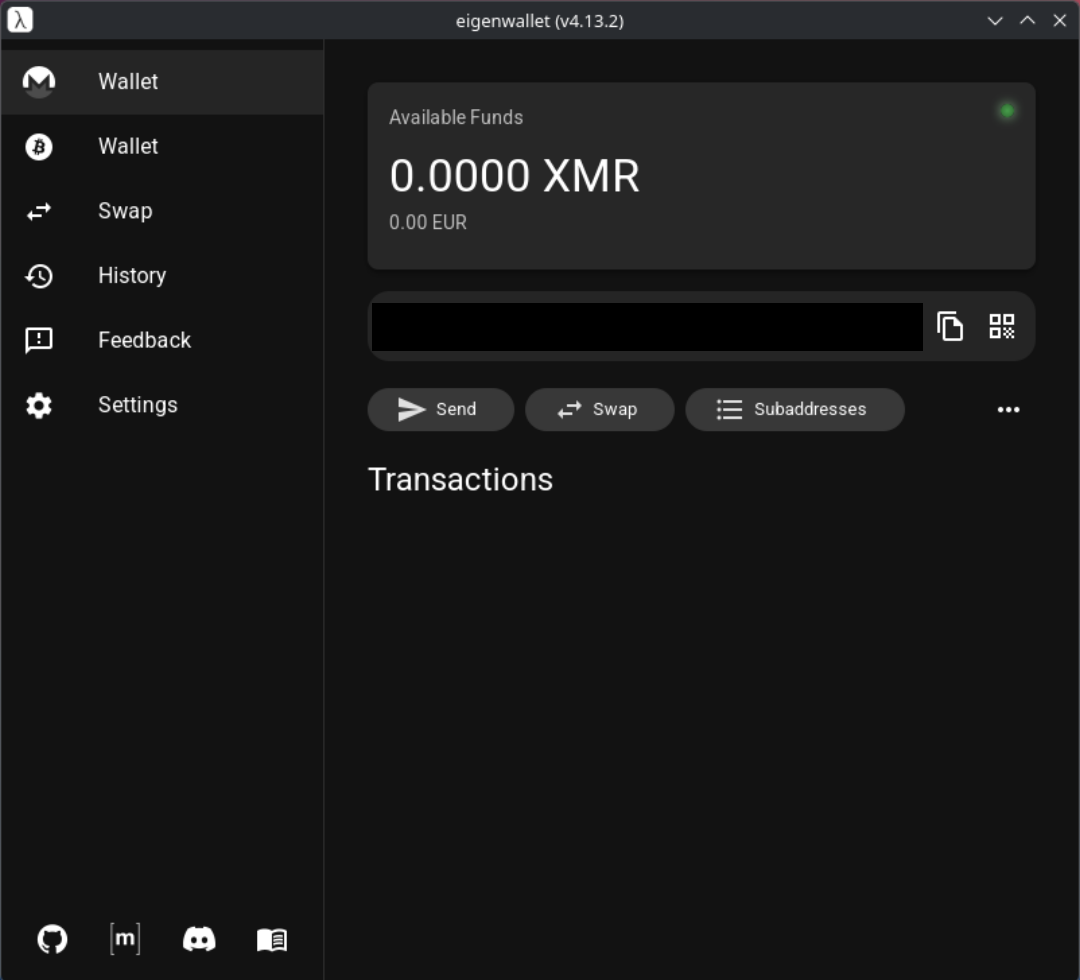Image resolution: width=1080 pixels, height=980 pixels.
Task: Click the feedback speech bubble icon
Action: (39, 340)
